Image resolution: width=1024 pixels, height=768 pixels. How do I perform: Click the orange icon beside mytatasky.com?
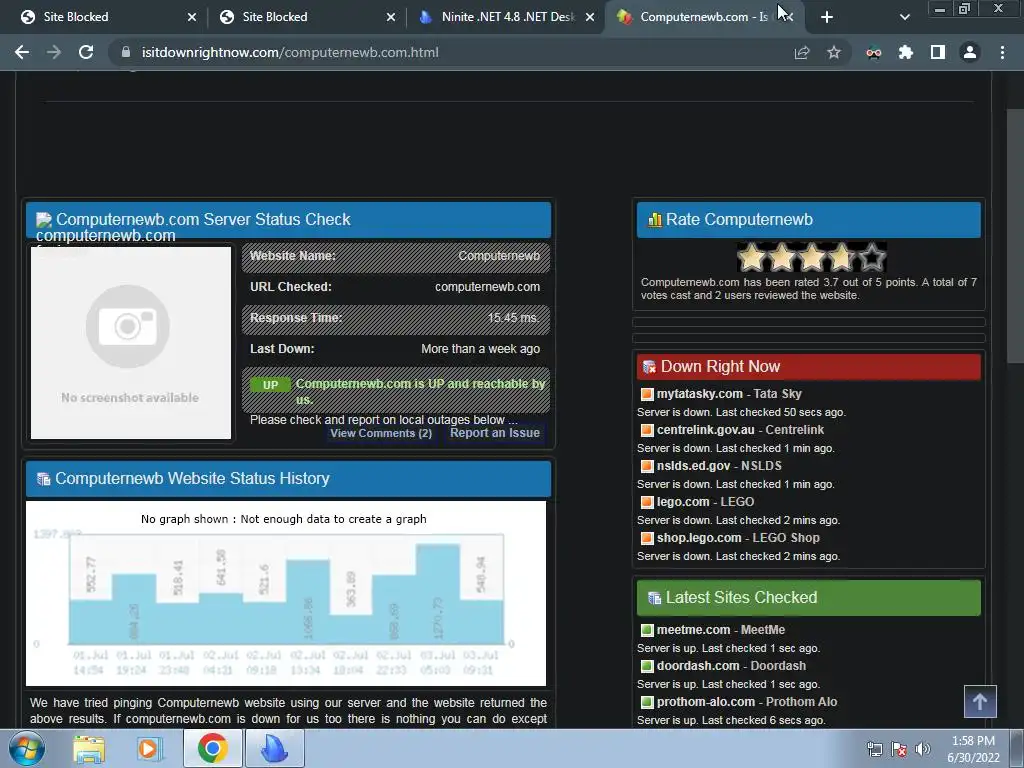tap(647, 394)
